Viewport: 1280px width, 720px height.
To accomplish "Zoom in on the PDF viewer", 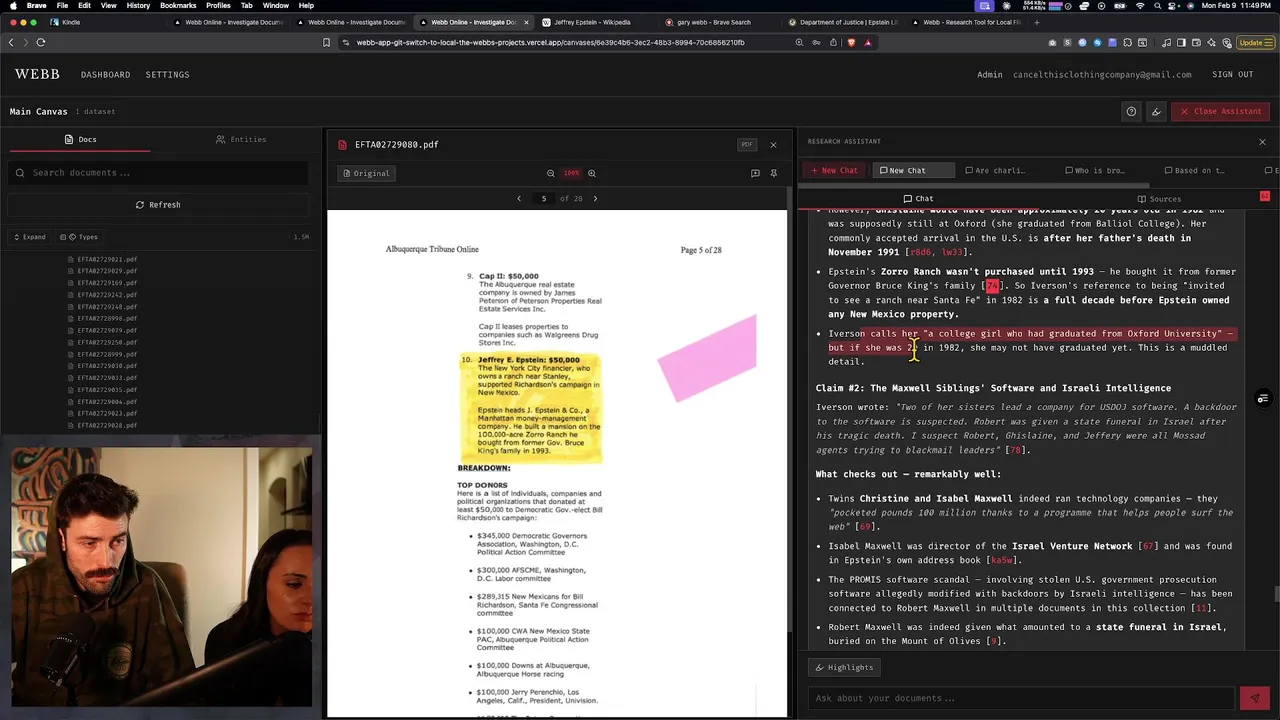I will [x=592, y=173].
